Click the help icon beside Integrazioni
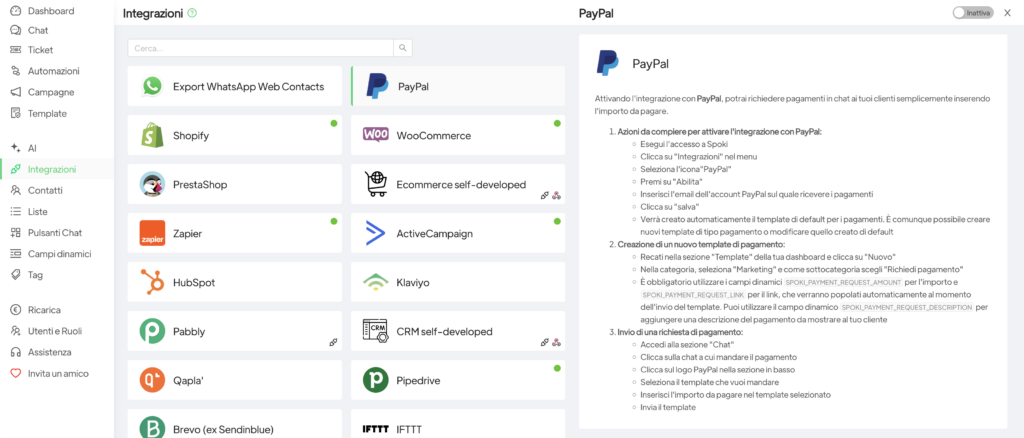Viewport: 1024px width, 438px height. 192,14
